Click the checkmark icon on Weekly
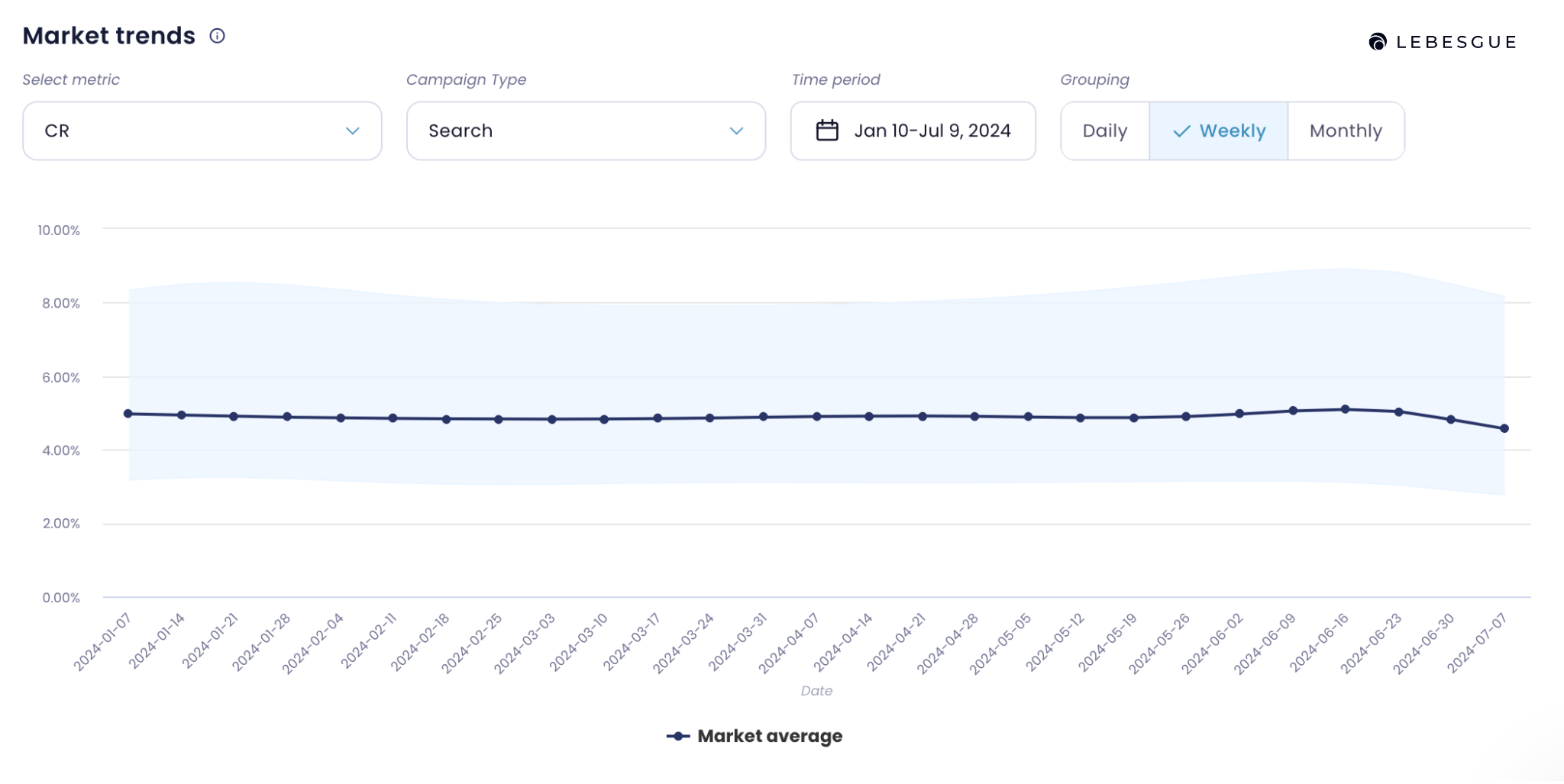This screenshot has width=1564, height=784. point(1181,131)
